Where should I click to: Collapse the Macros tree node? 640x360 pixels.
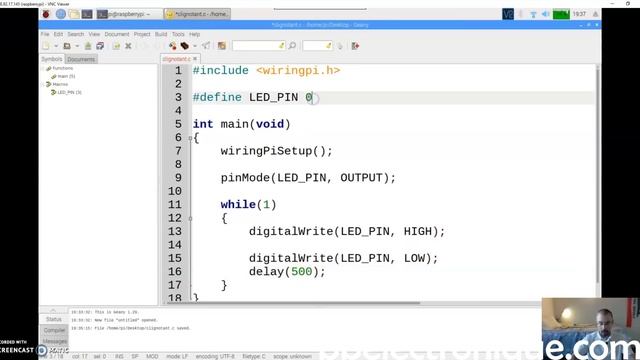(43, 84)
